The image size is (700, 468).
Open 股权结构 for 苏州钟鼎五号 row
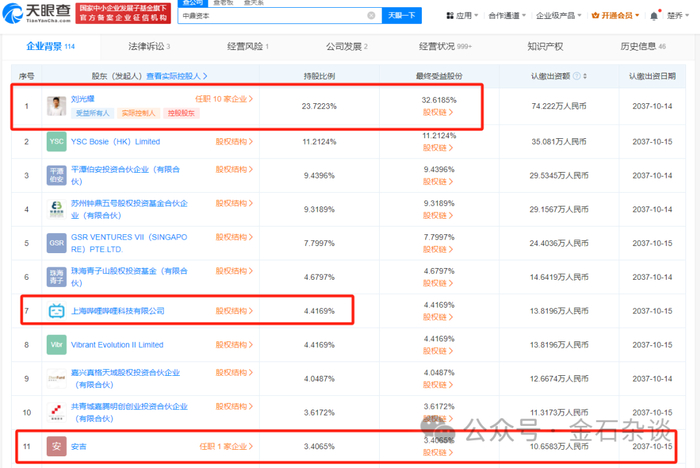tap(234, 204)
